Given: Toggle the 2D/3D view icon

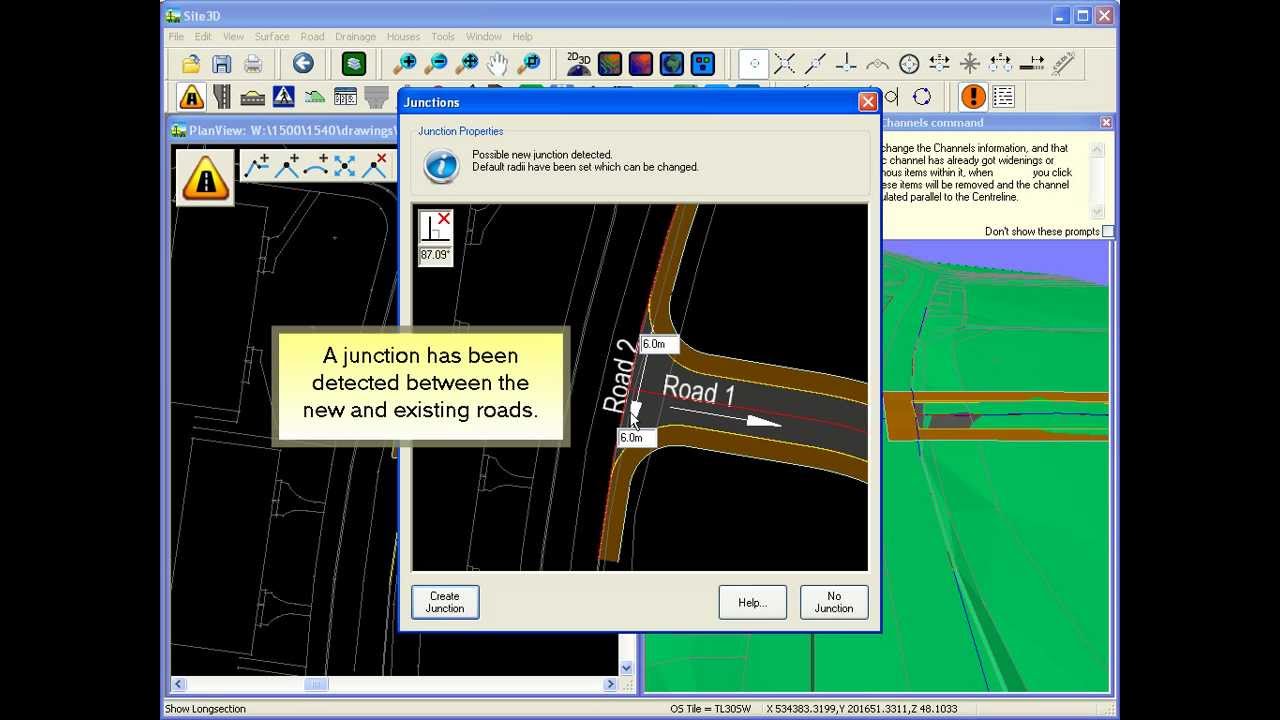Looking at the screenshot, I should coord(579,64).
